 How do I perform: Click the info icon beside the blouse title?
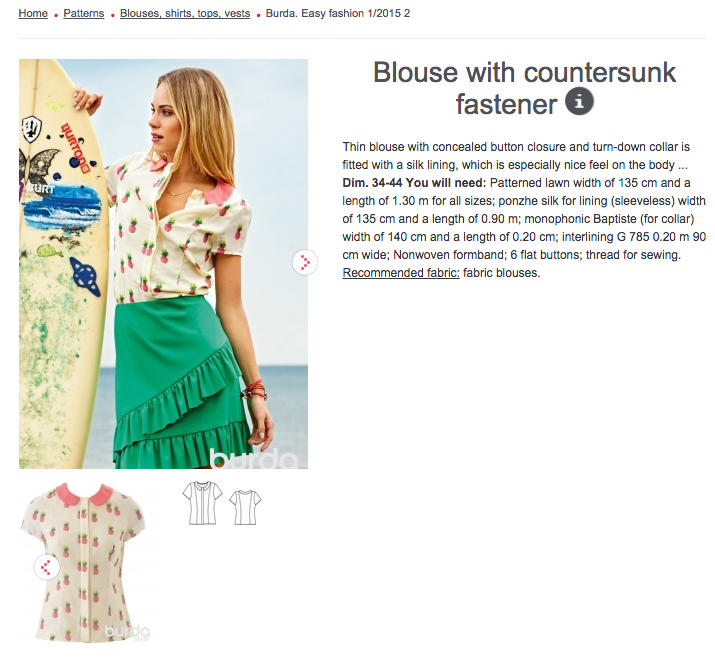pos(579,101)
